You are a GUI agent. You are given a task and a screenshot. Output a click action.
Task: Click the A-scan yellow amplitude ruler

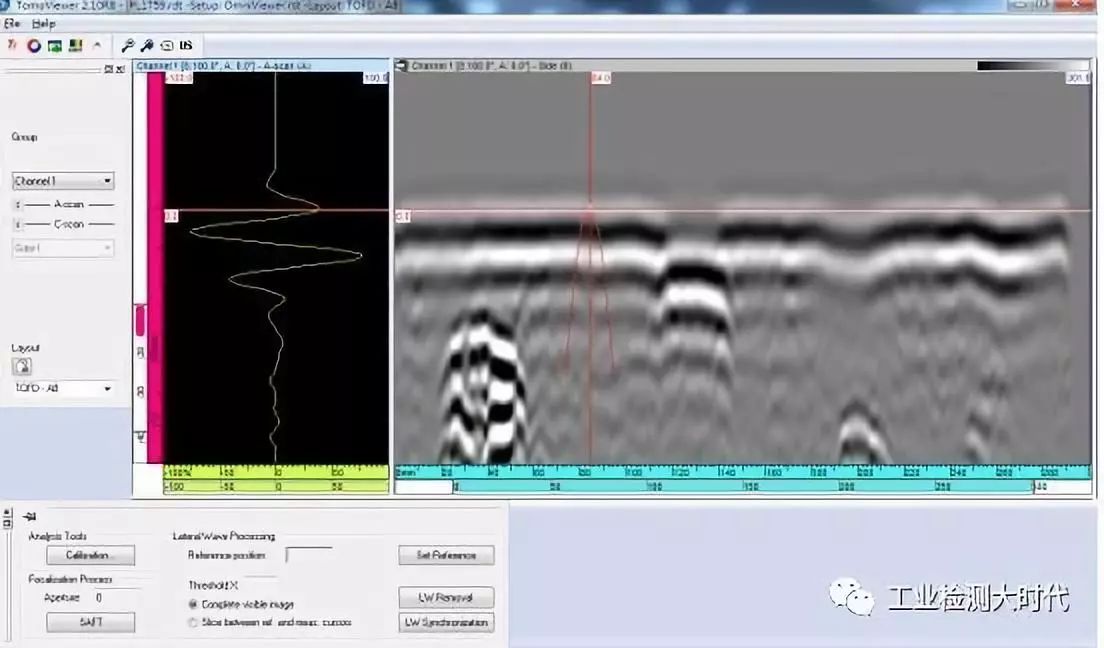pyautogui.click(x=276, y=471)
